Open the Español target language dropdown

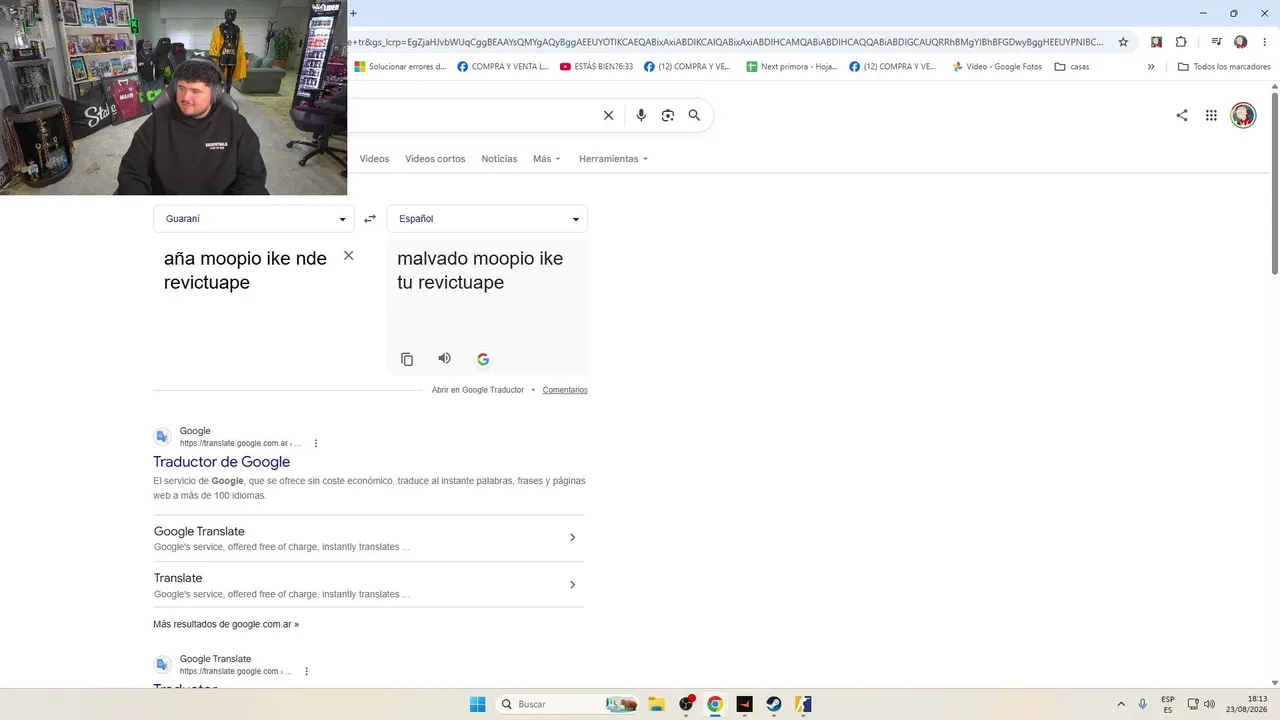click(487, 219)
